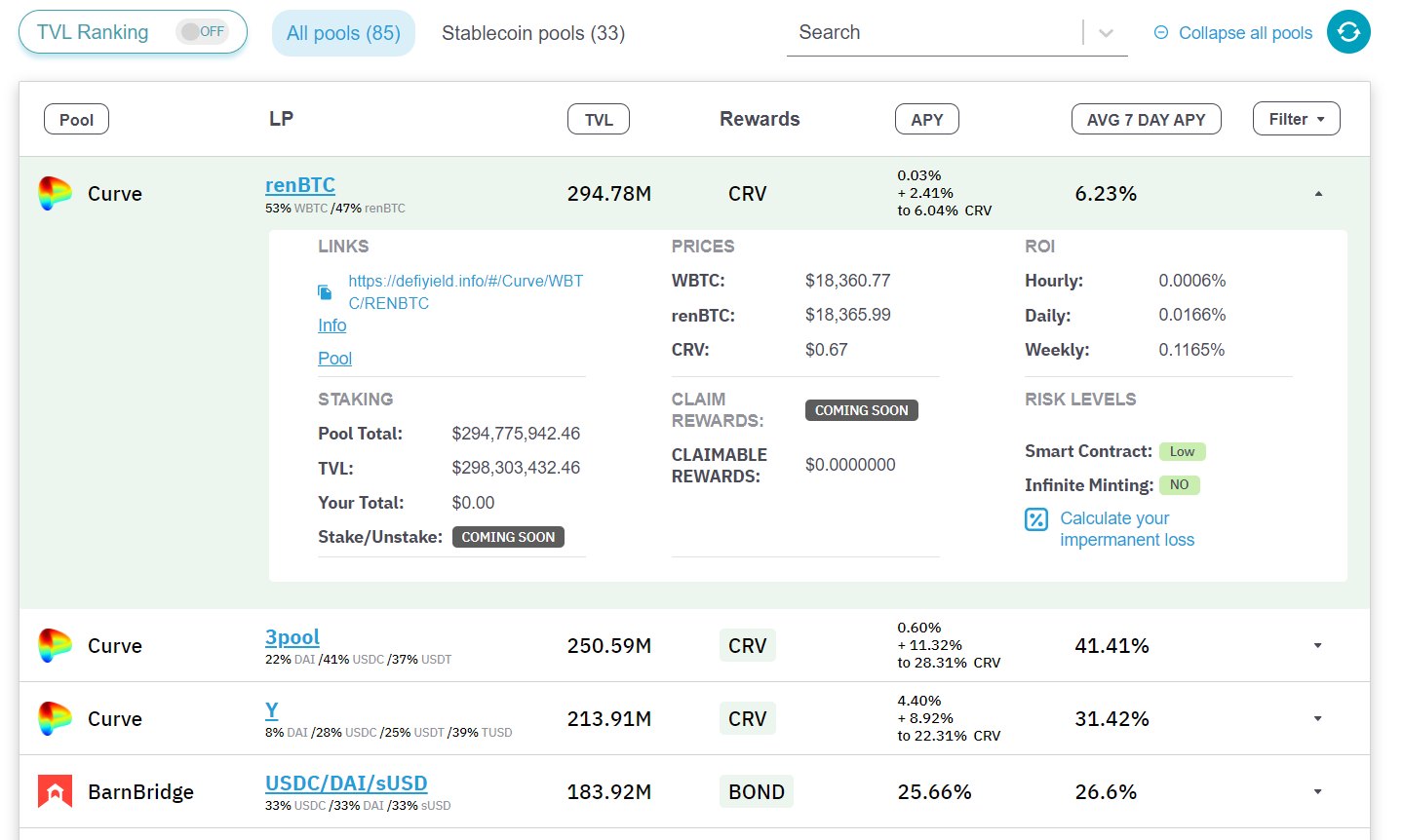1404x840 pixels.
Task: Open the Y pool link
Action: click(272, 710)
